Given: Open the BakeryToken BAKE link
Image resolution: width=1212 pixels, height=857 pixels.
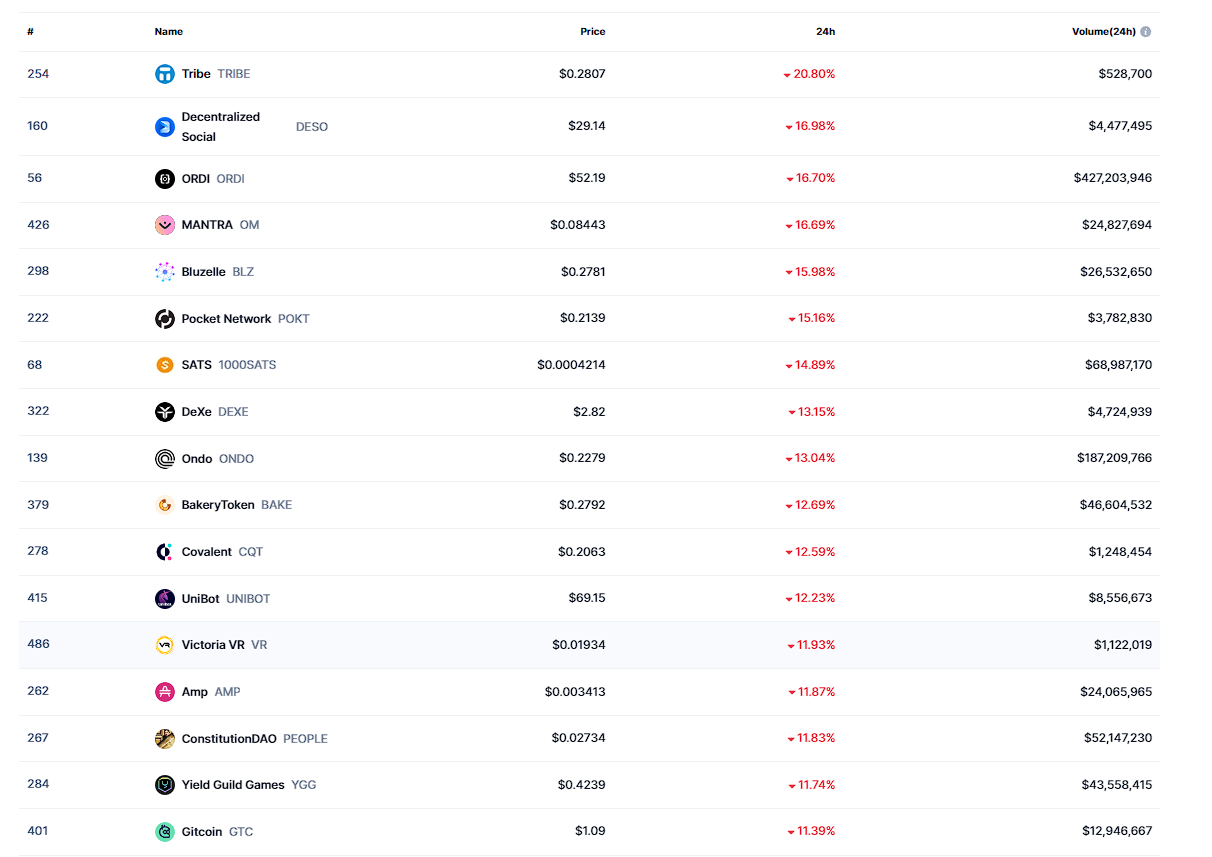Looking at the screenshot, I should click(x=236, y=505).
